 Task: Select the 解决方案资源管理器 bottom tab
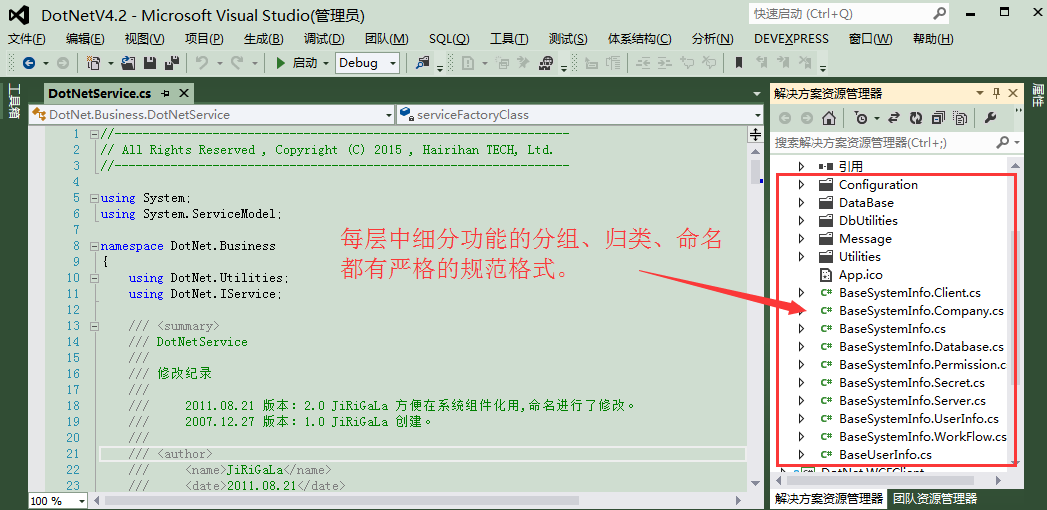point(829,499)
